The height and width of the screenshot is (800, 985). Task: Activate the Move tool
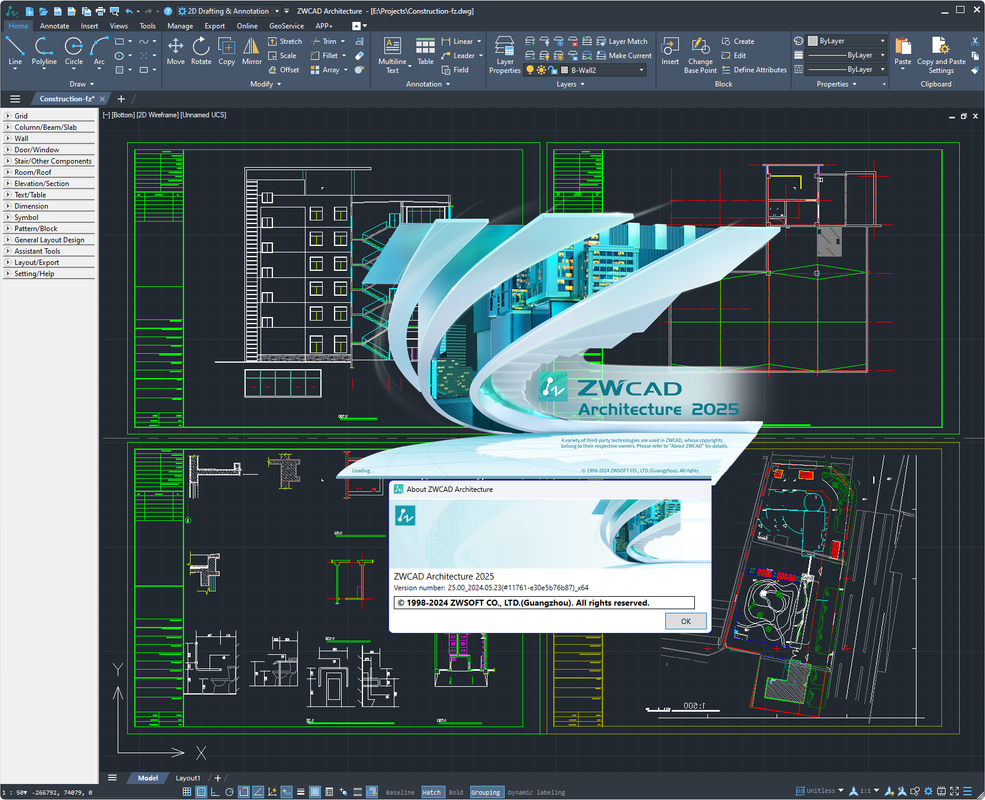(x=175, y=51)
